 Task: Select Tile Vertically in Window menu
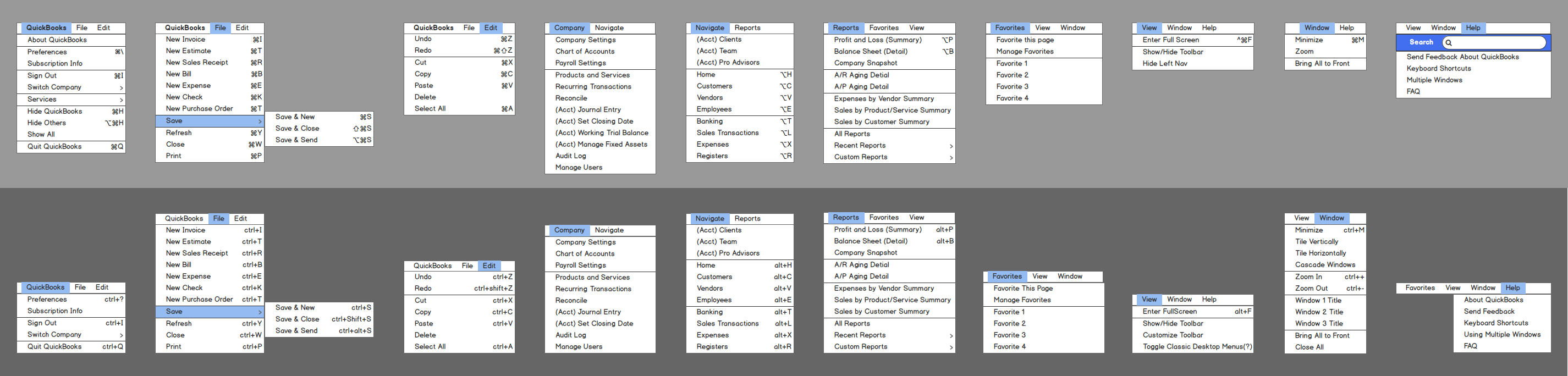click(x=1325, y=242)
